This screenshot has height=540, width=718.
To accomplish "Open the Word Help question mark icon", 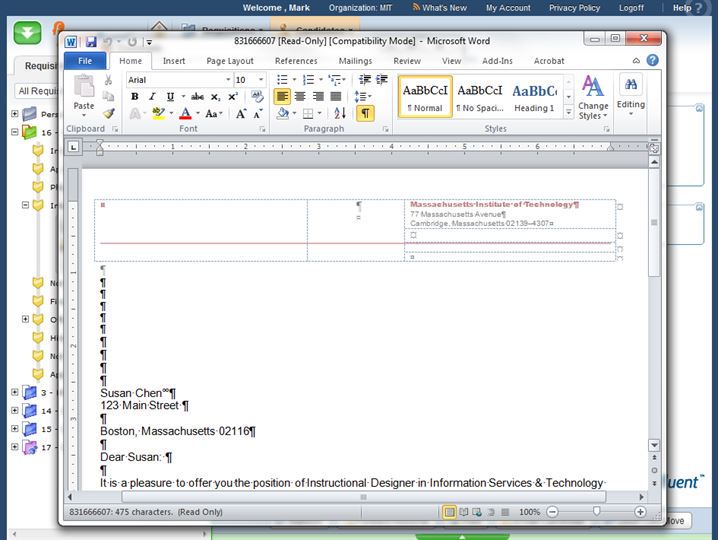I will point(652,61).
